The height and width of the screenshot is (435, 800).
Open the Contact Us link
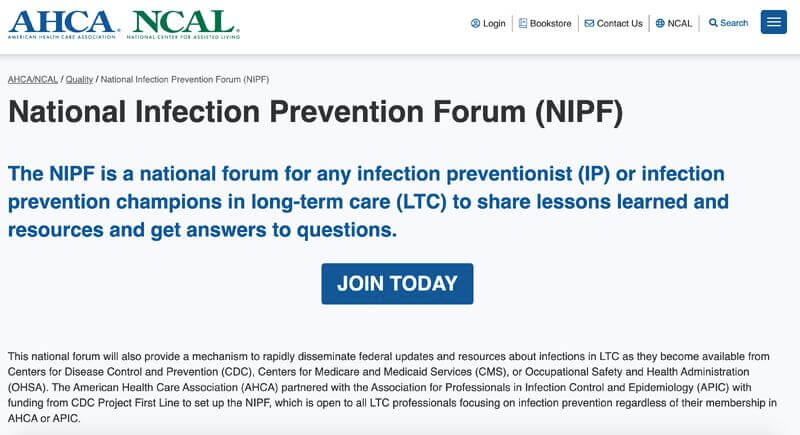click(619, 23)
